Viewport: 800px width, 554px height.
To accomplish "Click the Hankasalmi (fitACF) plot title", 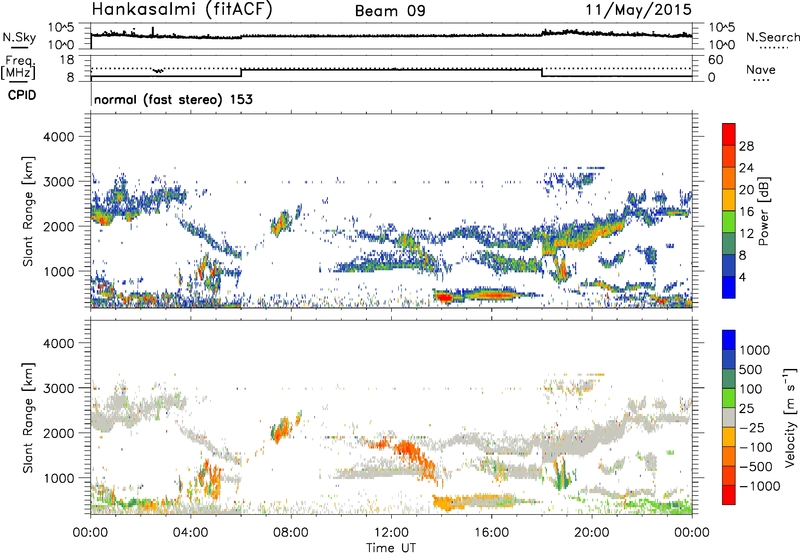I will coord(182,10).
